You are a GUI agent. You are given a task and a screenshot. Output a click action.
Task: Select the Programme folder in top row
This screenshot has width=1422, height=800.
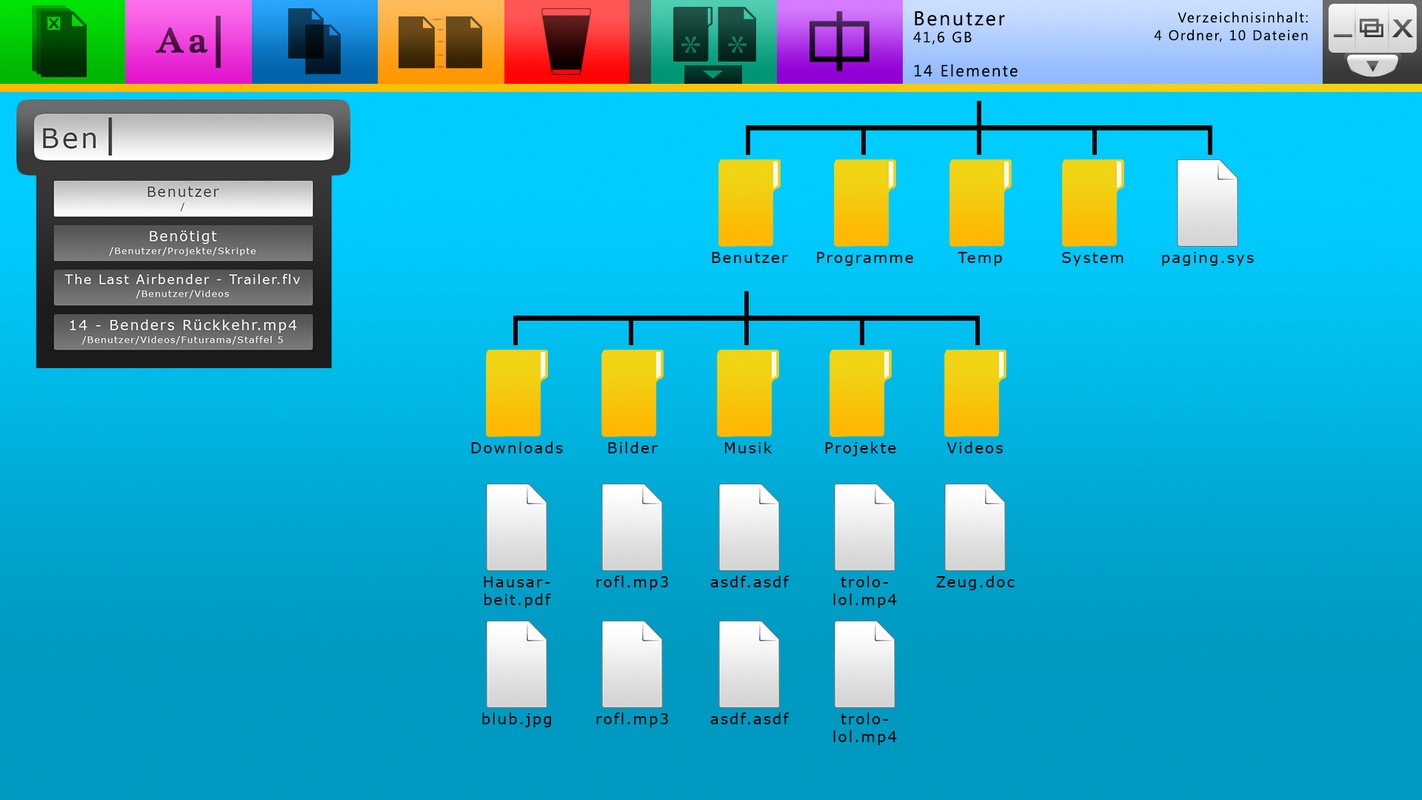click(864, 204)
